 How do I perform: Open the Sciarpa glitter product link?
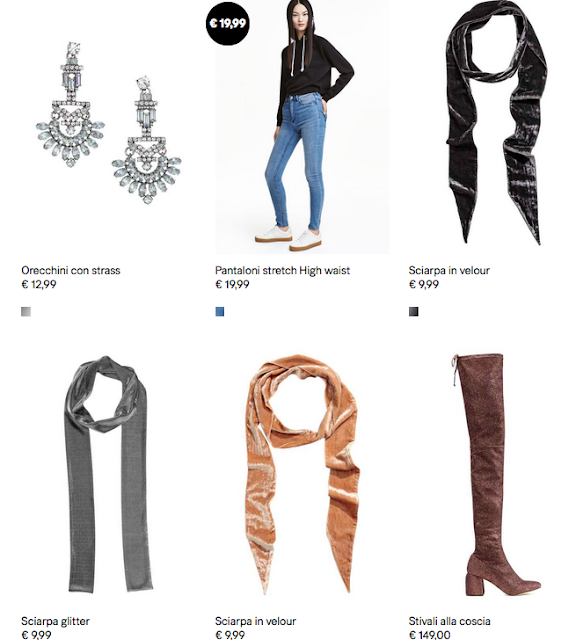coord(55,621)
